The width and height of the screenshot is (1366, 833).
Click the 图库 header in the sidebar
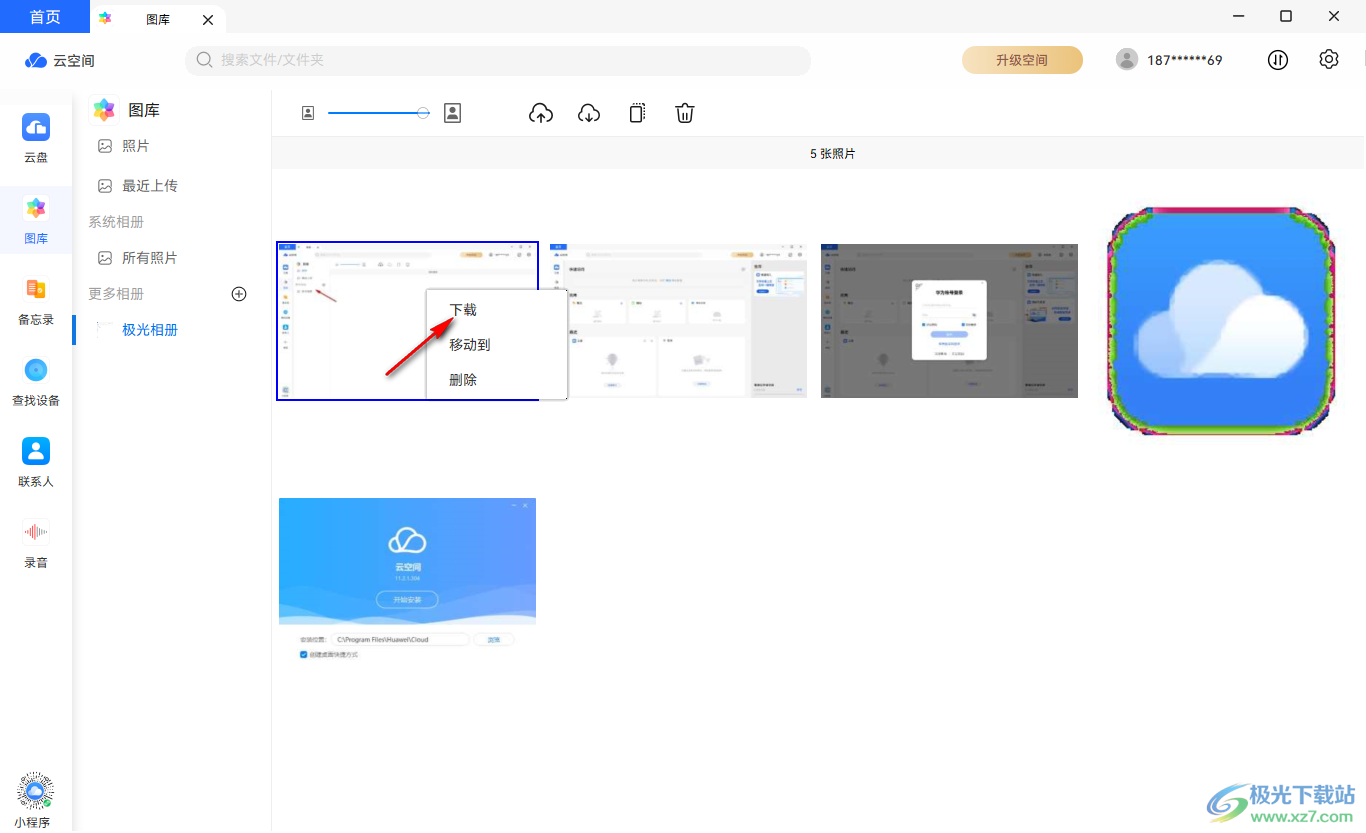125,110
